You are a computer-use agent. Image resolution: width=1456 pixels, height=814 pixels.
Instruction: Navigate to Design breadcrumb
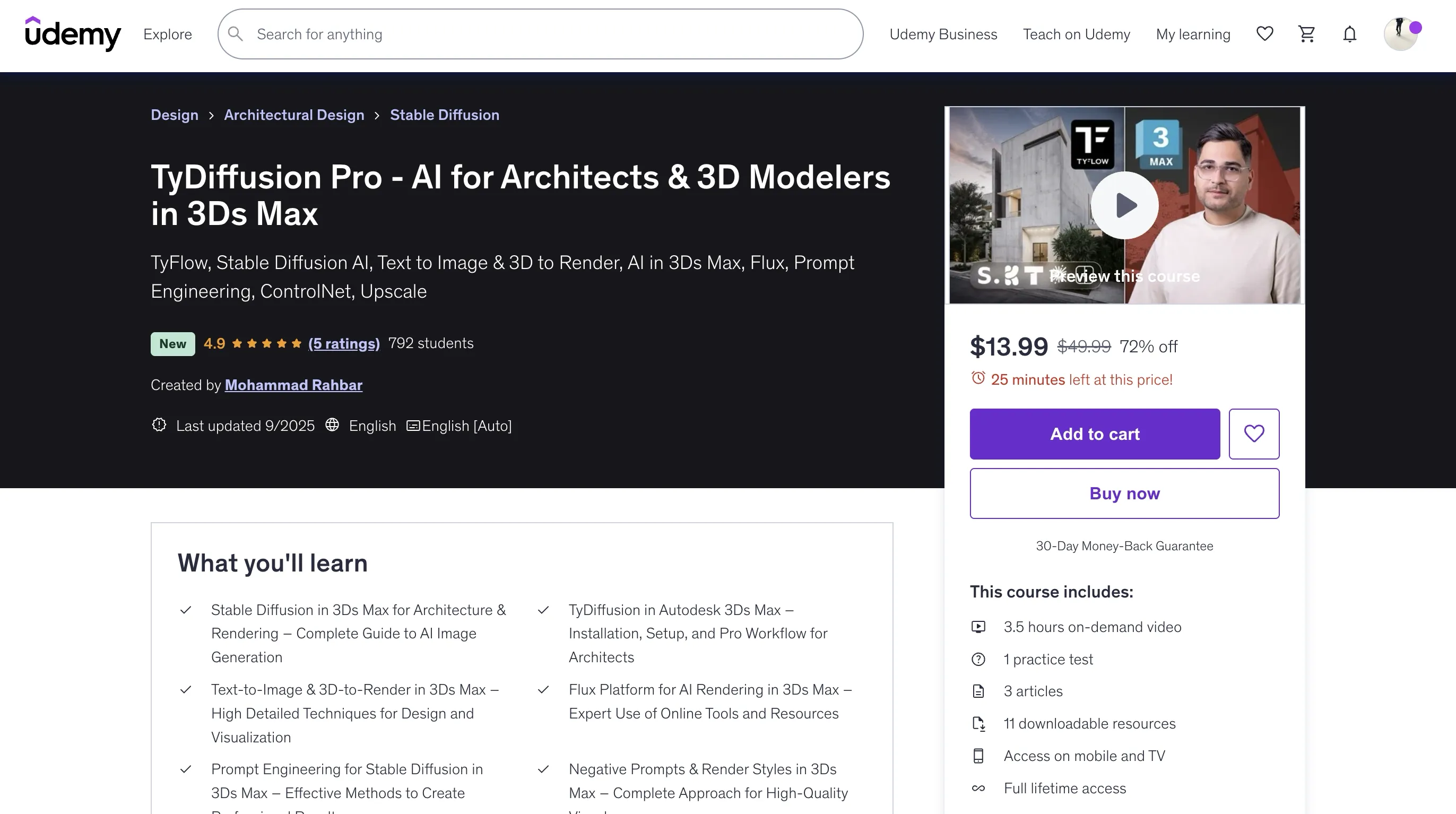174,115
